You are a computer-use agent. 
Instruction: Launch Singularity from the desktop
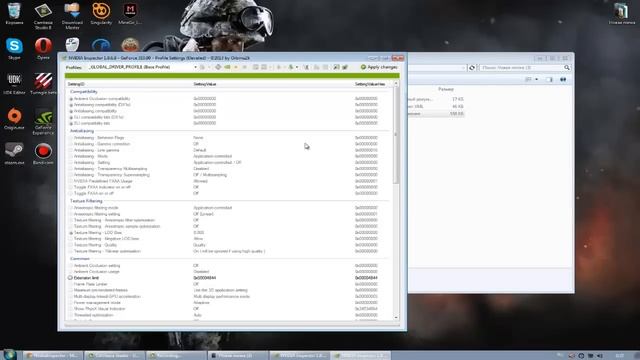coord(101,13)
